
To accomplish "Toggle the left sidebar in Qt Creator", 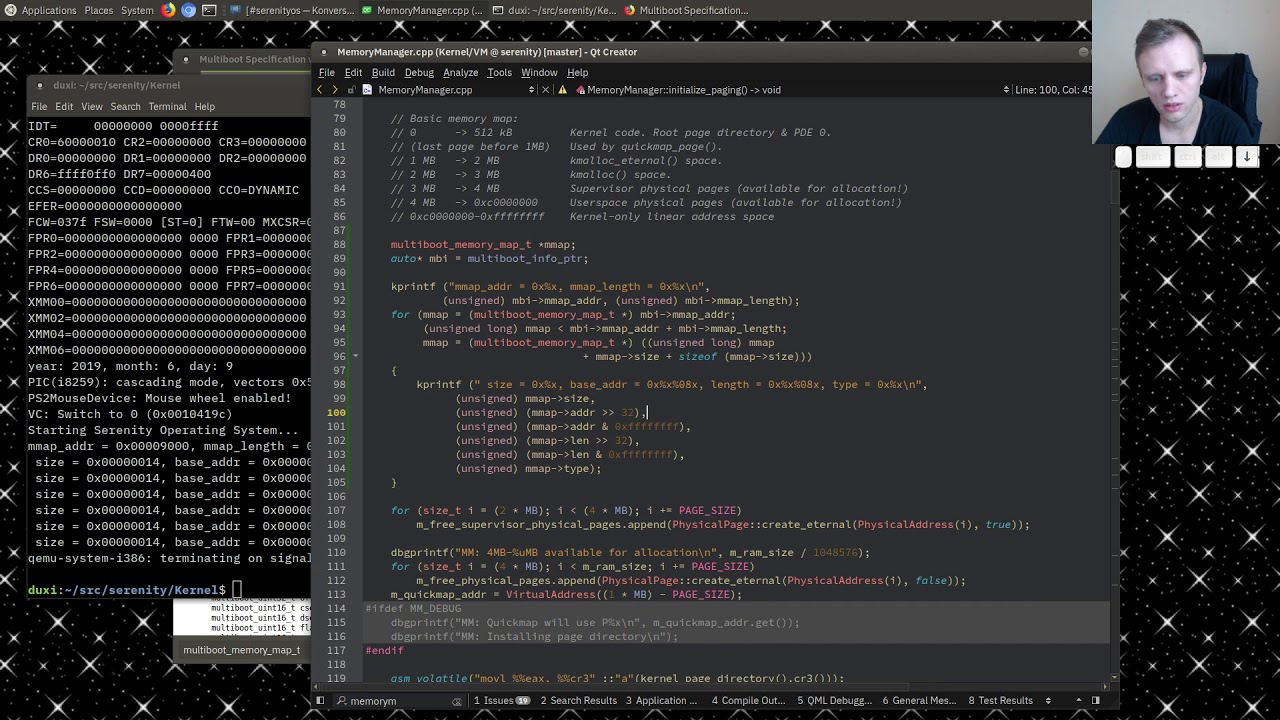I will [x=320, y=700].
